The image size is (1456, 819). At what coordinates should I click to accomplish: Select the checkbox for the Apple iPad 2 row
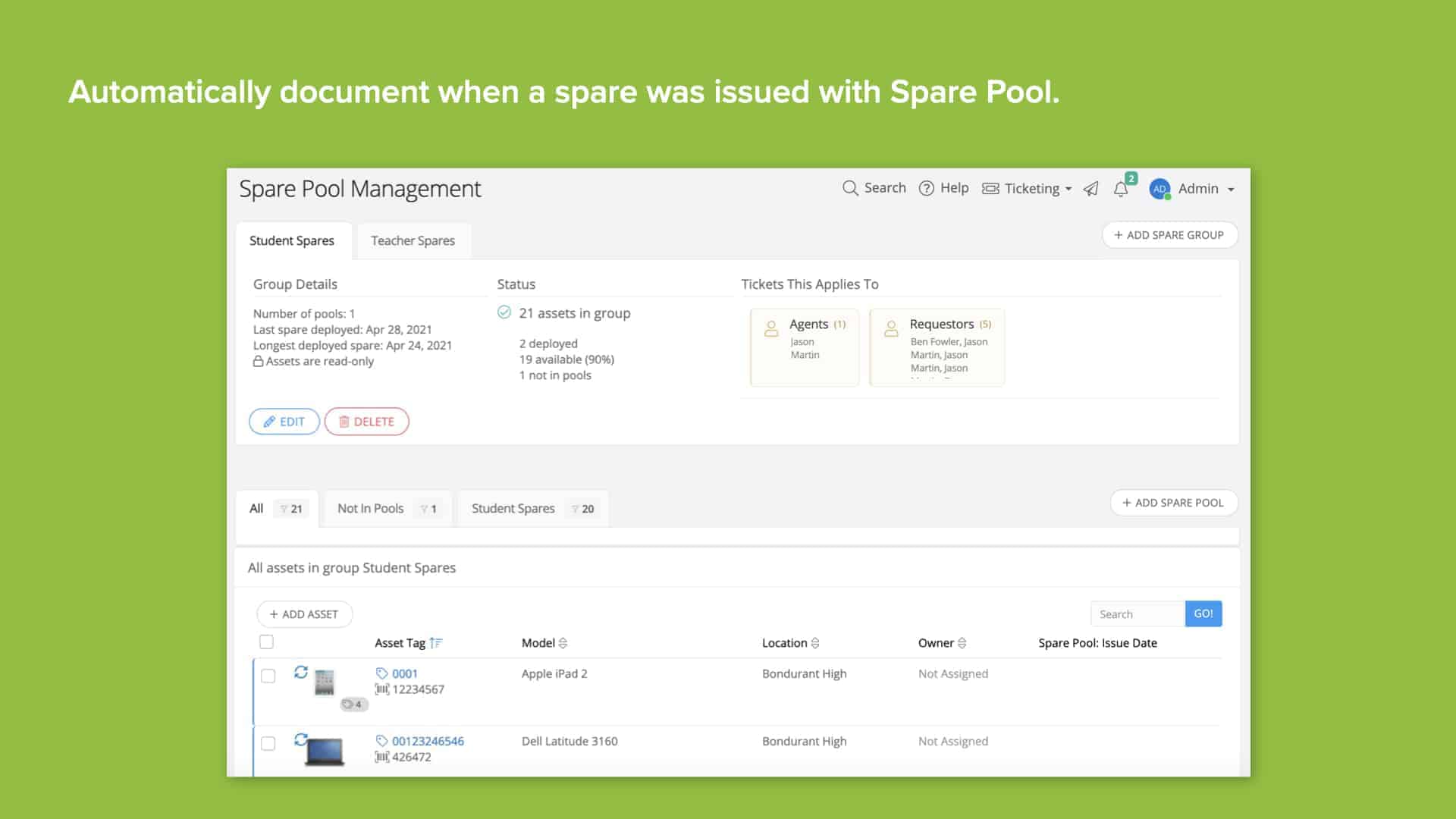(x=268, y=676)
